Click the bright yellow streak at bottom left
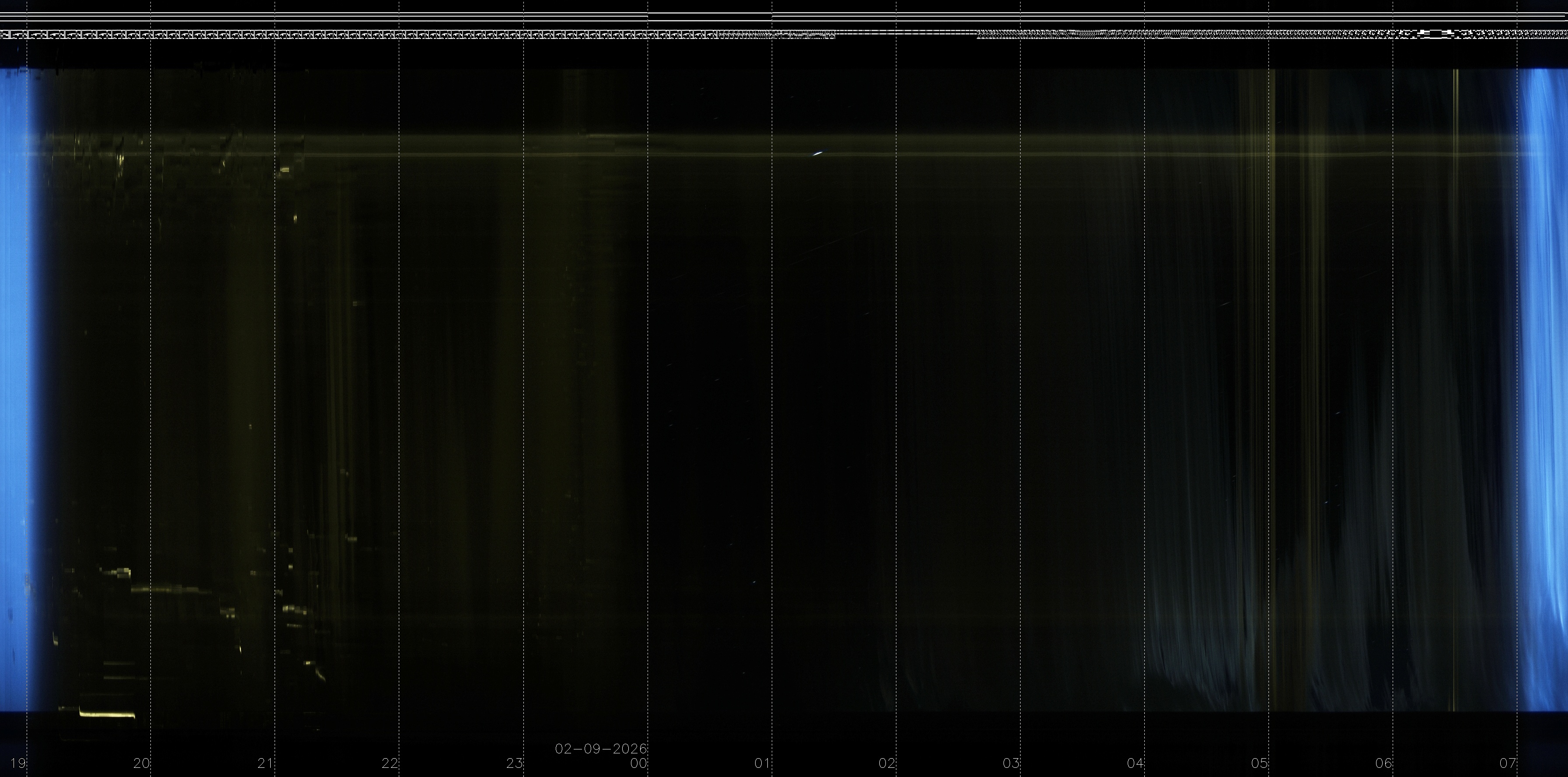 pos(107,714)
